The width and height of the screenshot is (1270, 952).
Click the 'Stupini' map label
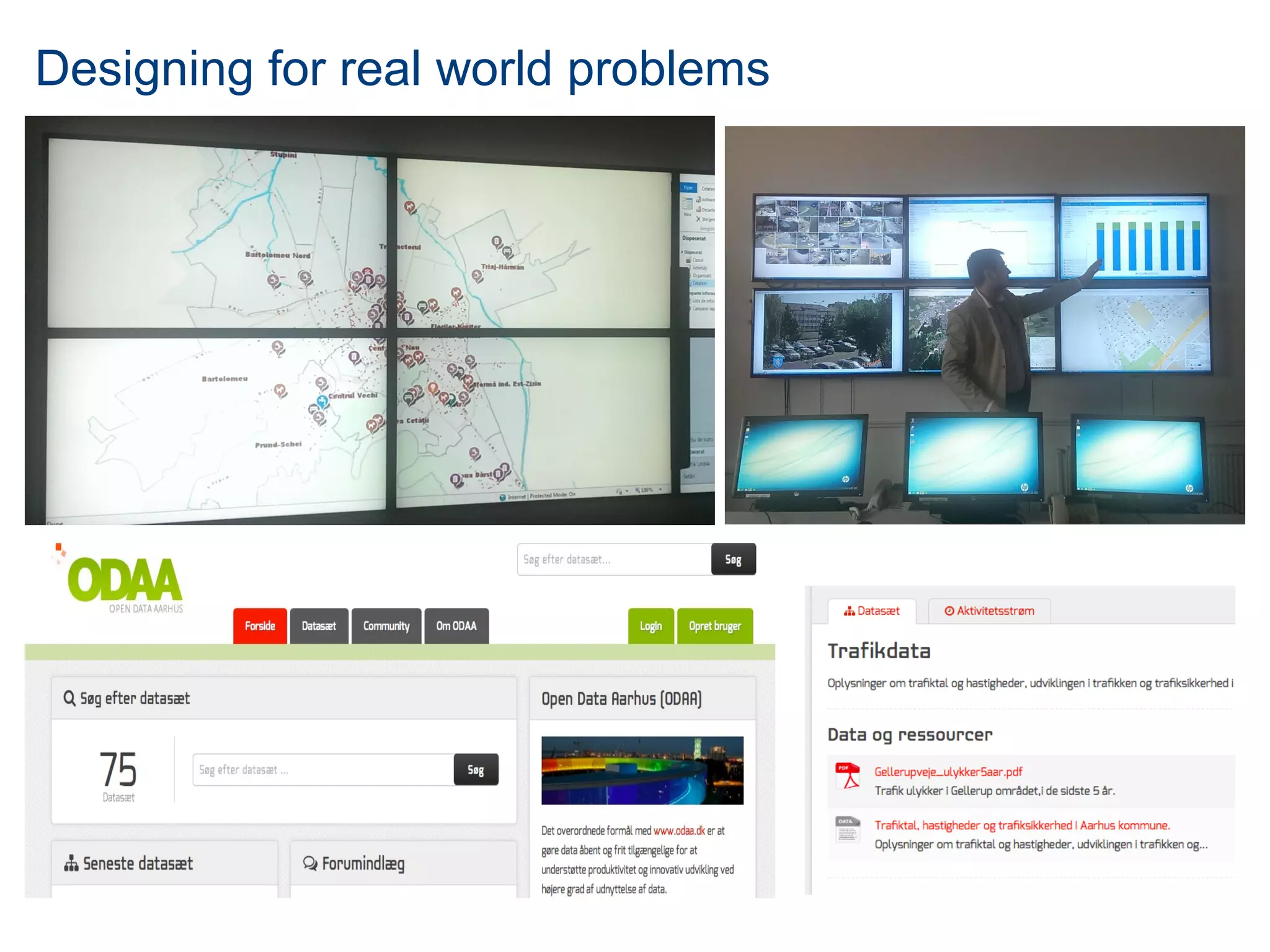(x=283, y=154)
